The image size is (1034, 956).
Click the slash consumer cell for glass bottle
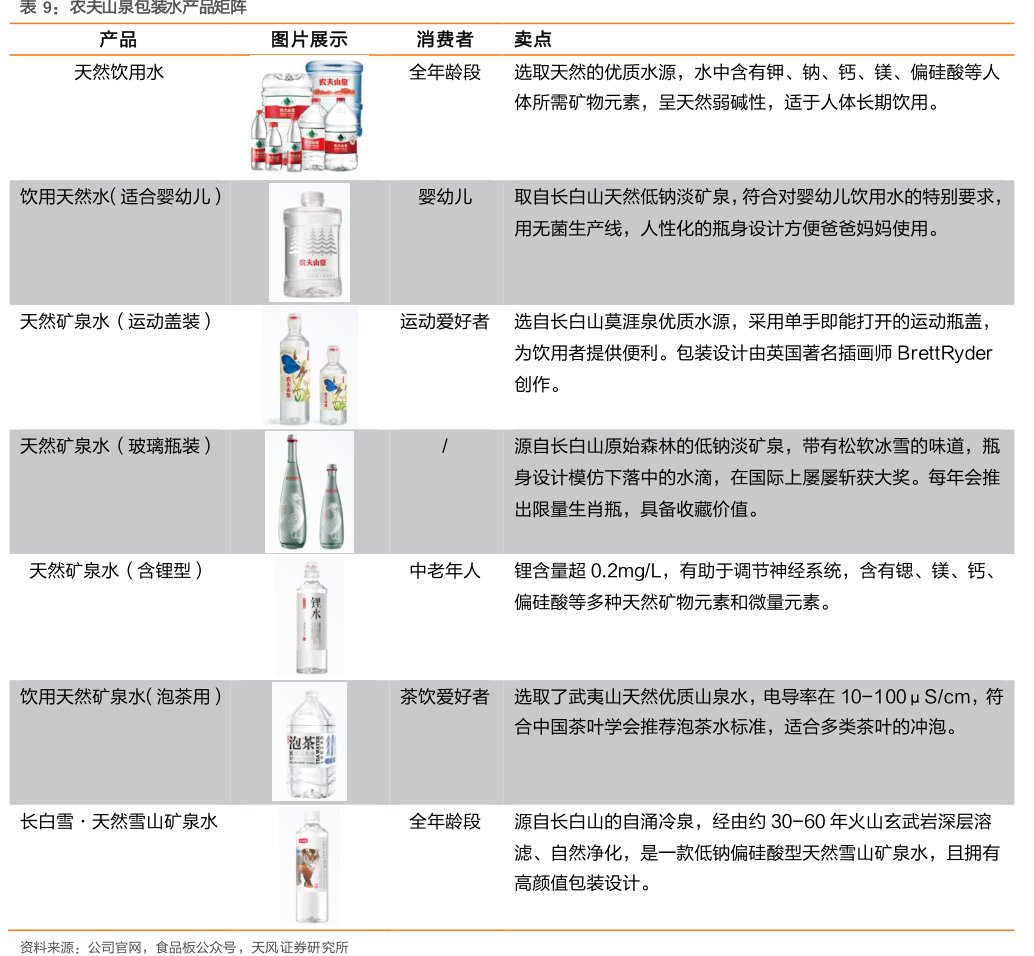pyautogui.click(x=445, y=446)
